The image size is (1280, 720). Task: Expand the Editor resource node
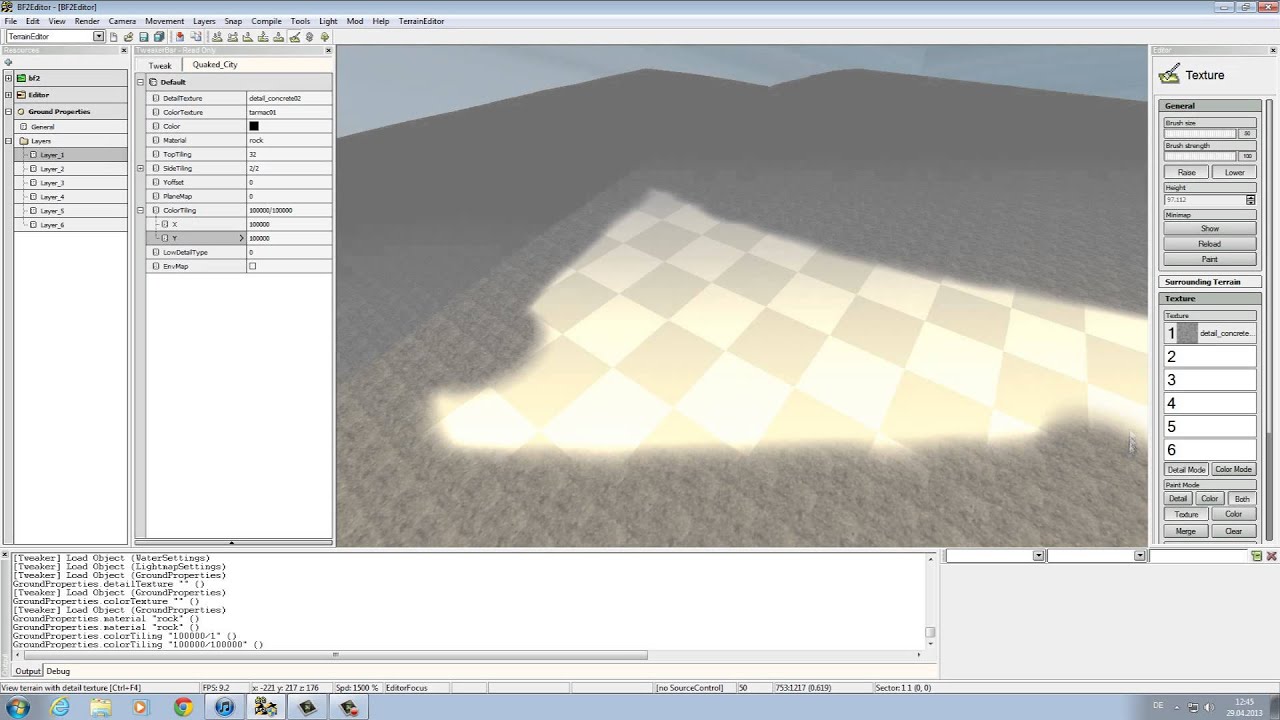click(8, 95)
